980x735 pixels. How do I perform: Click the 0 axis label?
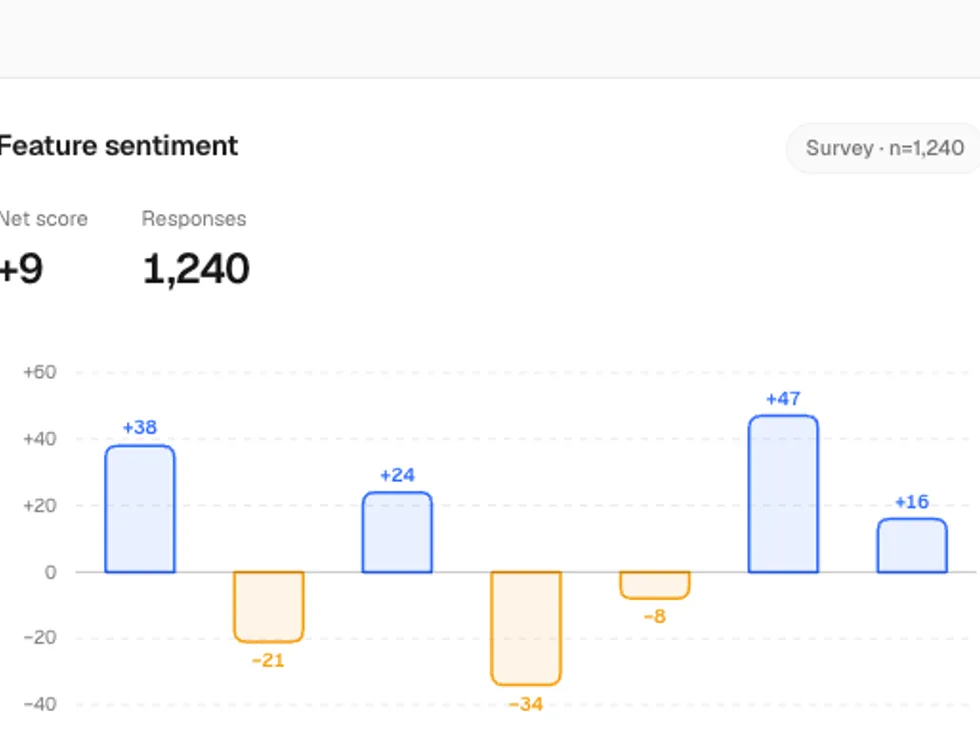[x=51, y=572]
